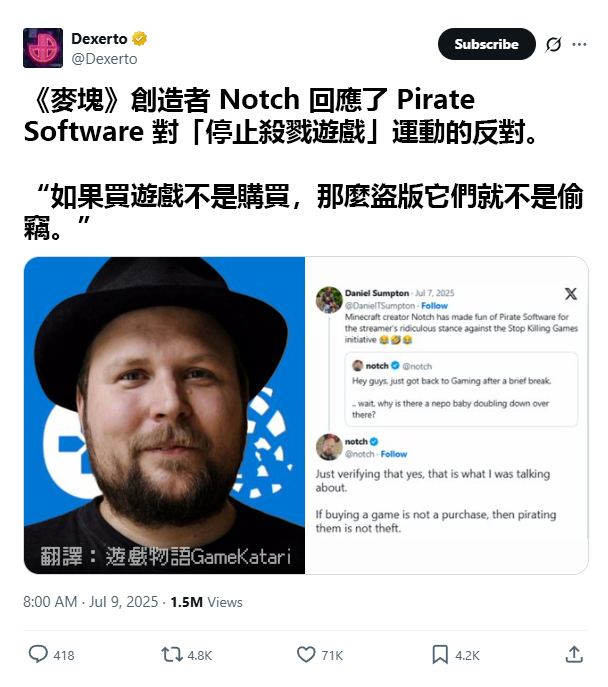Click the reply speech bubble icon
This screenshot has width=608, height=687.
coord(38,654)
